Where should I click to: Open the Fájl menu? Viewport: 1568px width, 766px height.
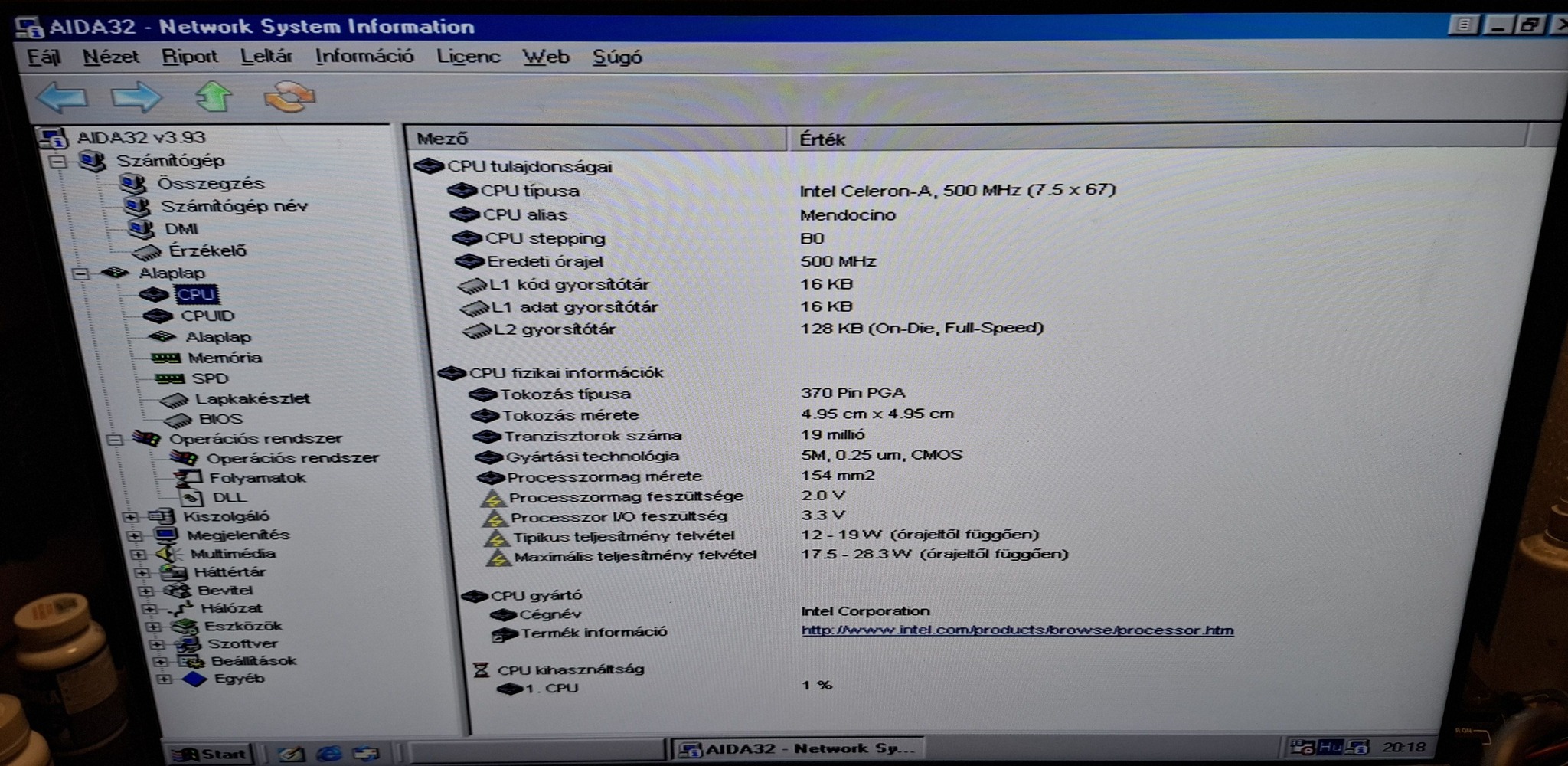44,57
